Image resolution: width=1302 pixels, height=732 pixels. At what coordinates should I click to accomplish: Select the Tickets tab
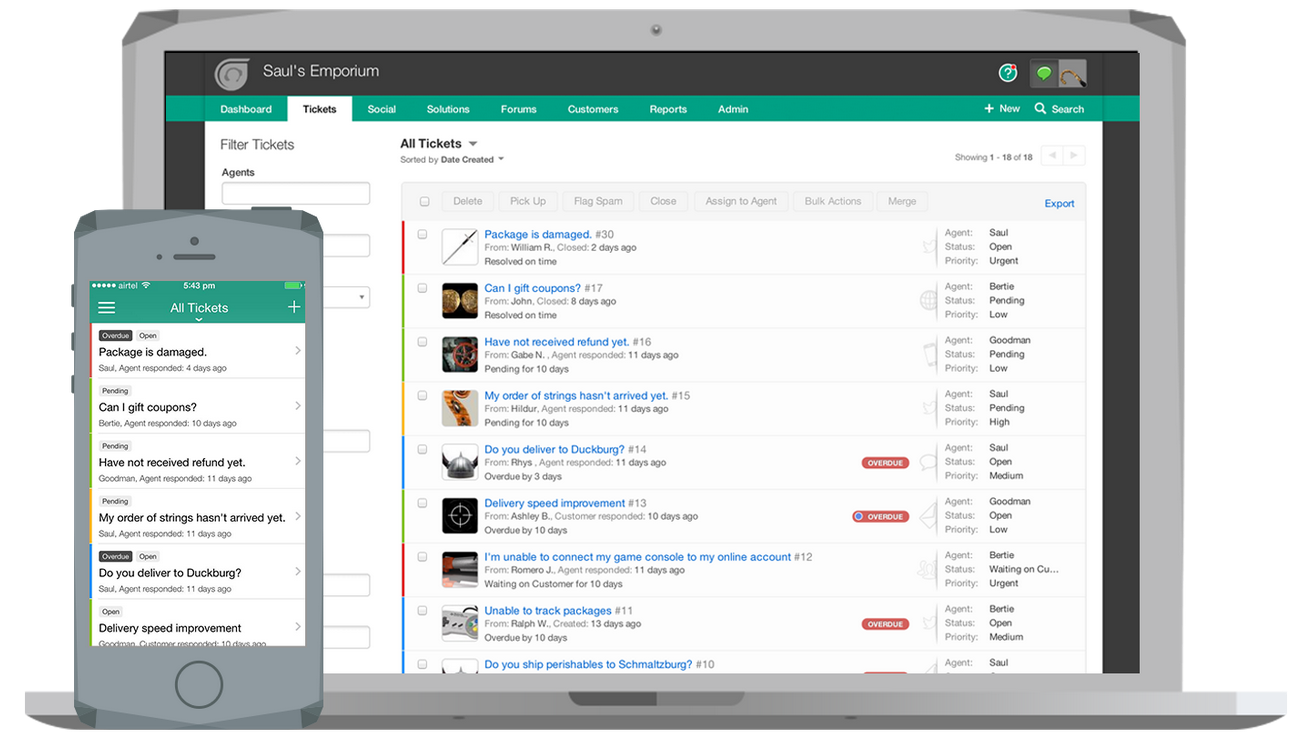pyautogui.click(x=320, y=109)
